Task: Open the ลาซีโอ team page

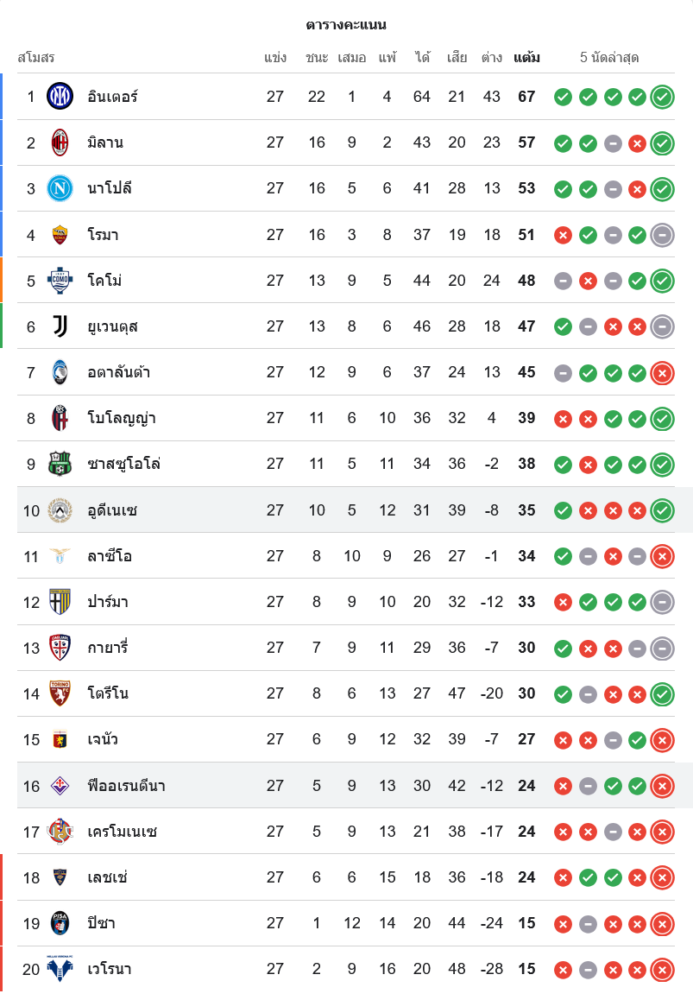Action: pyautogui.click(x=109, y=556)
